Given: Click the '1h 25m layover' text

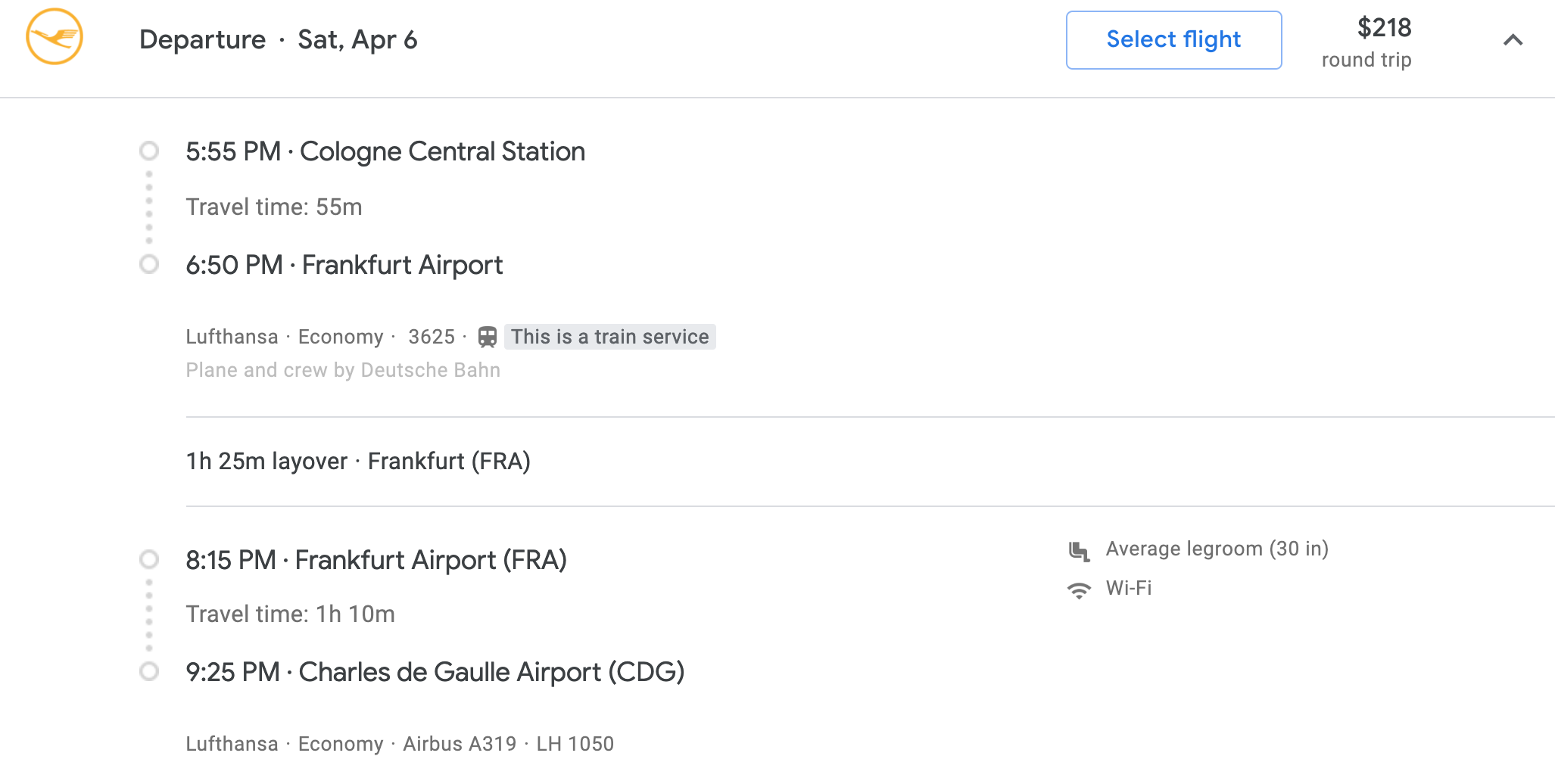Looking at the screenshot, I should click(x=266, y=462).
